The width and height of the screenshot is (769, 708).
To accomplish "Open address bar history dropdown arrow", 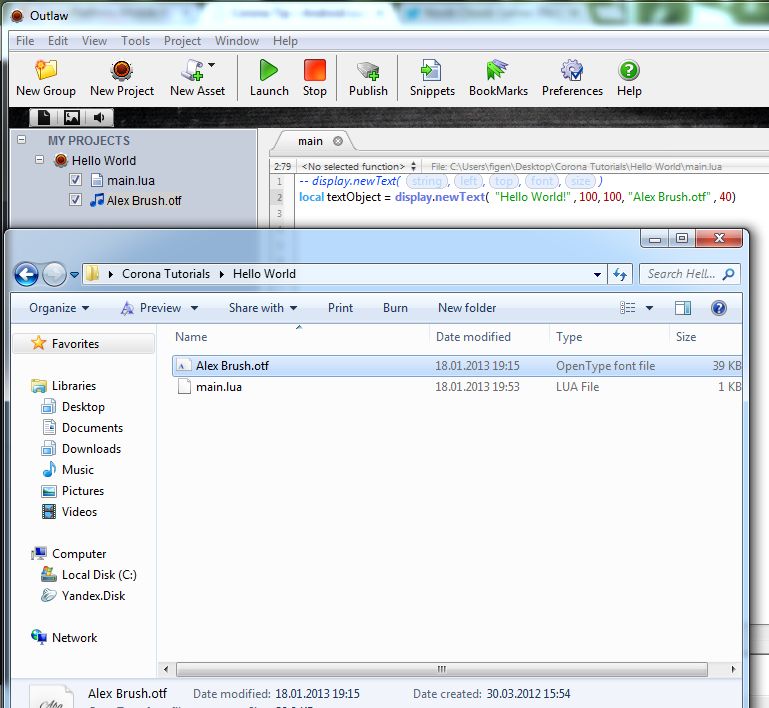I will (597, 274).
